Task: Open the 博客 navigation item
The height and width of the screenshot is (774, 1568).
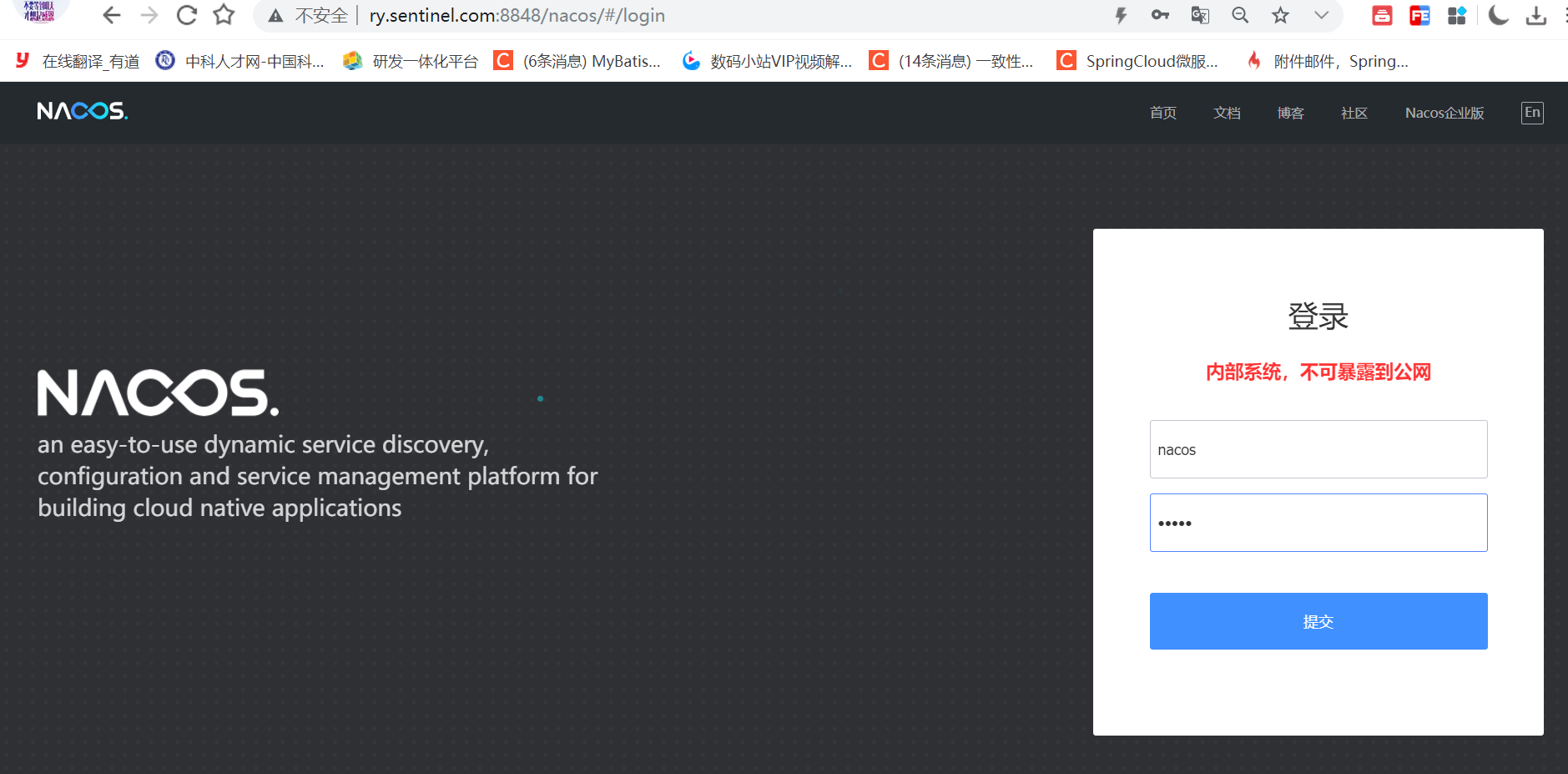Action: coord(1290,113)
